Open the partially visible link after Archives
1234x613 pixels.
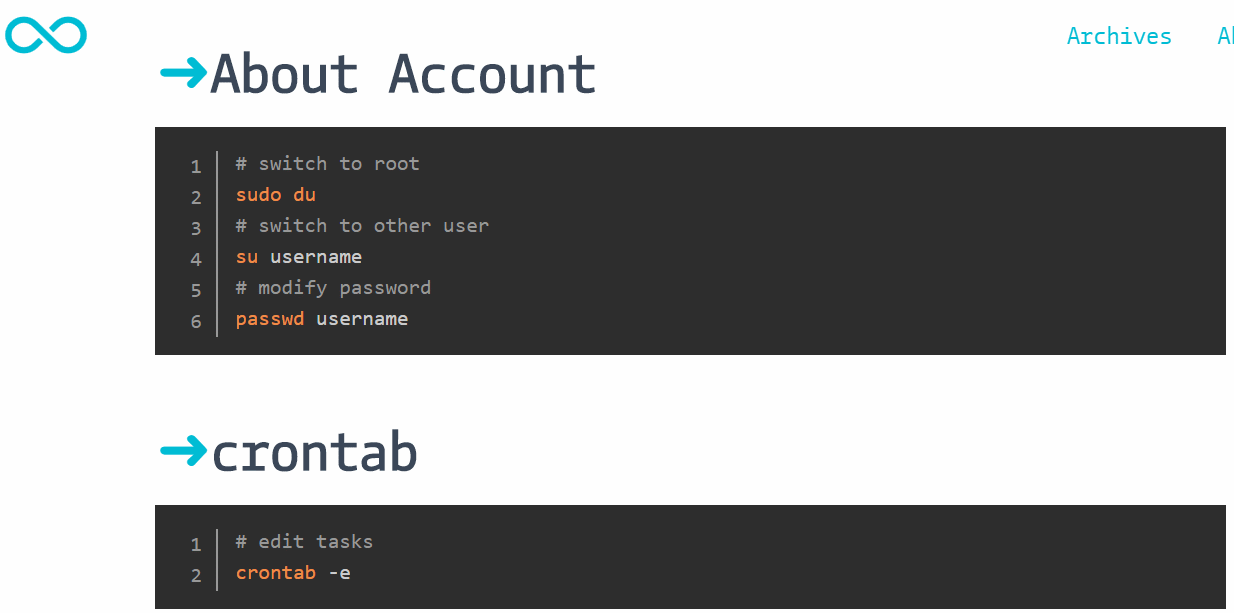tap(1226, 36)
